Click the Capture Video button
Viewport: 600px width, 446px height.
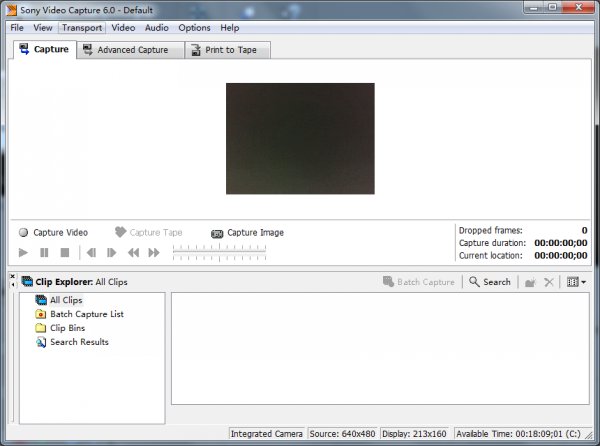[54, 233]
